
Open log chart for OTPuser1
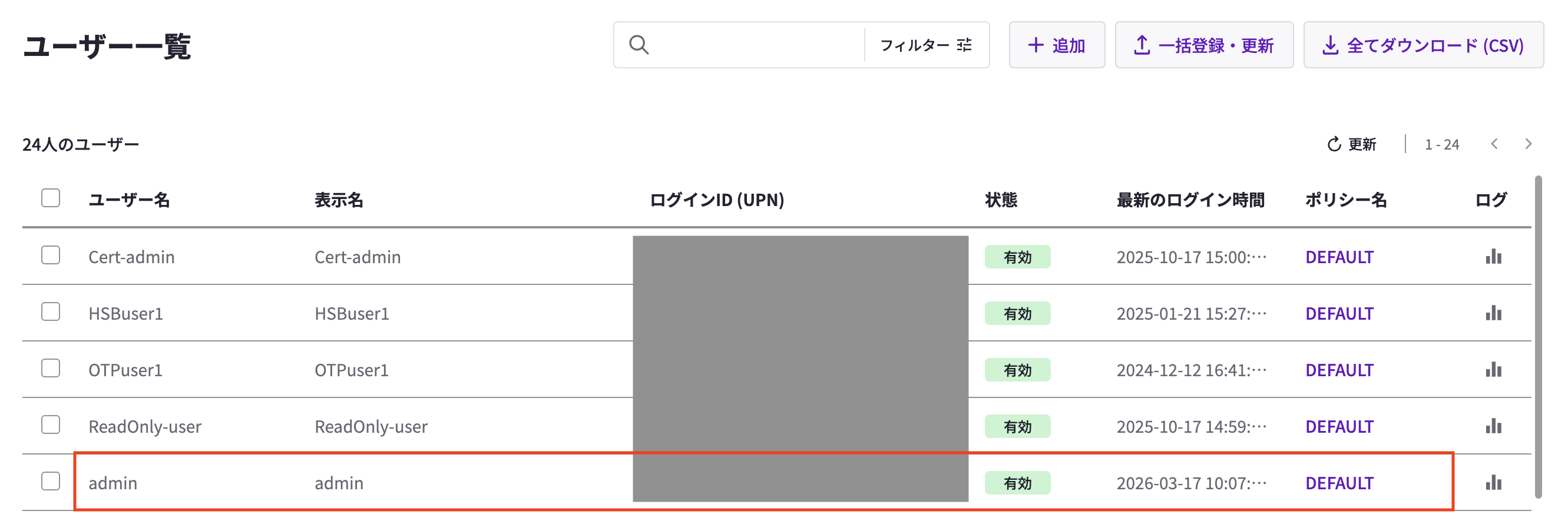(x=1494, y=369)
